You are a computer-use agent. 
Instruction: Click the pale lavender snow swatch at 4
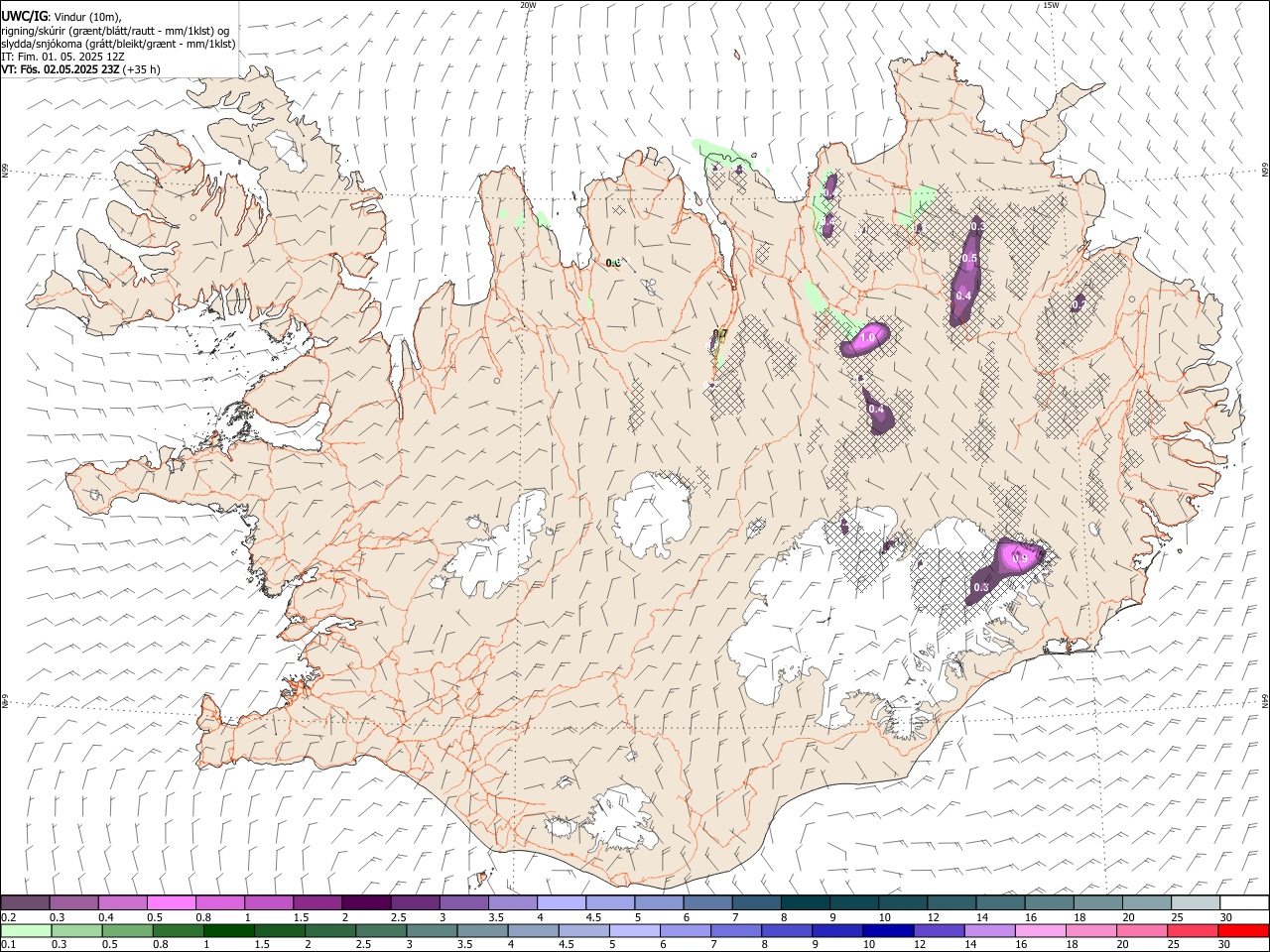coord(562,902)
